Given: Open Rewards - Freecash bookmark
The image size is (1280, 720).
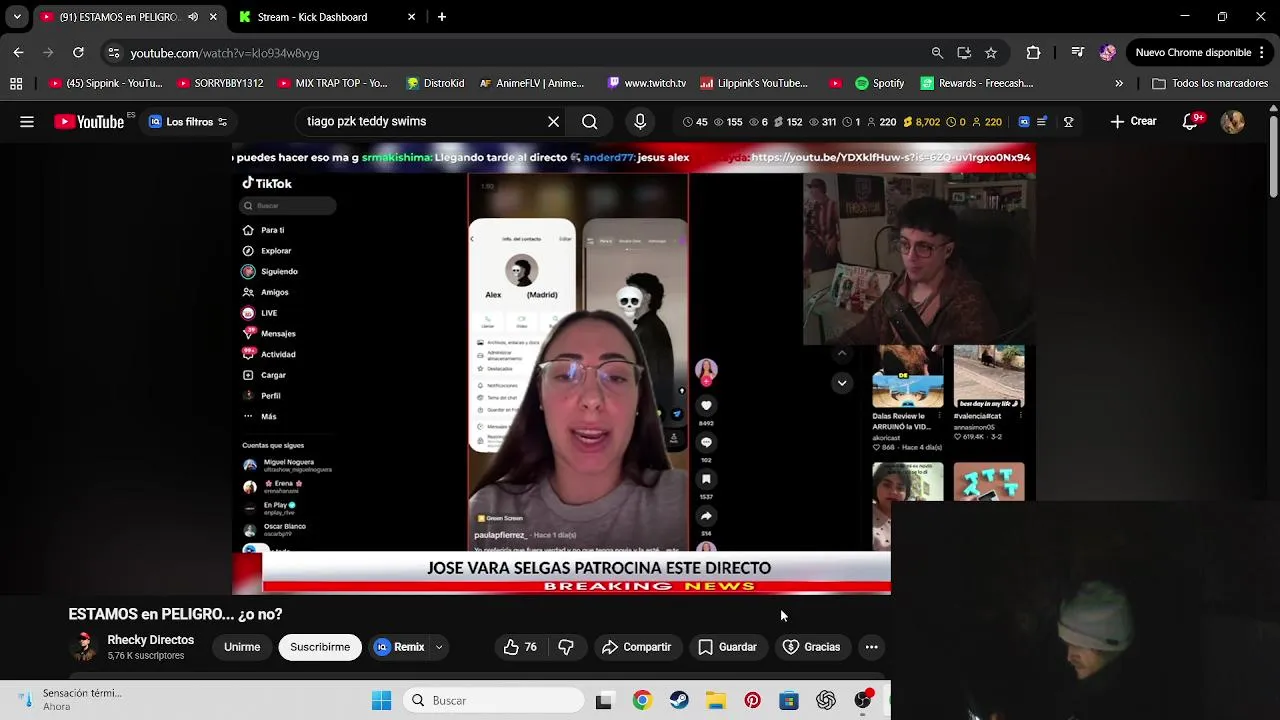Looking at the screenshot, I should (977, 84).
